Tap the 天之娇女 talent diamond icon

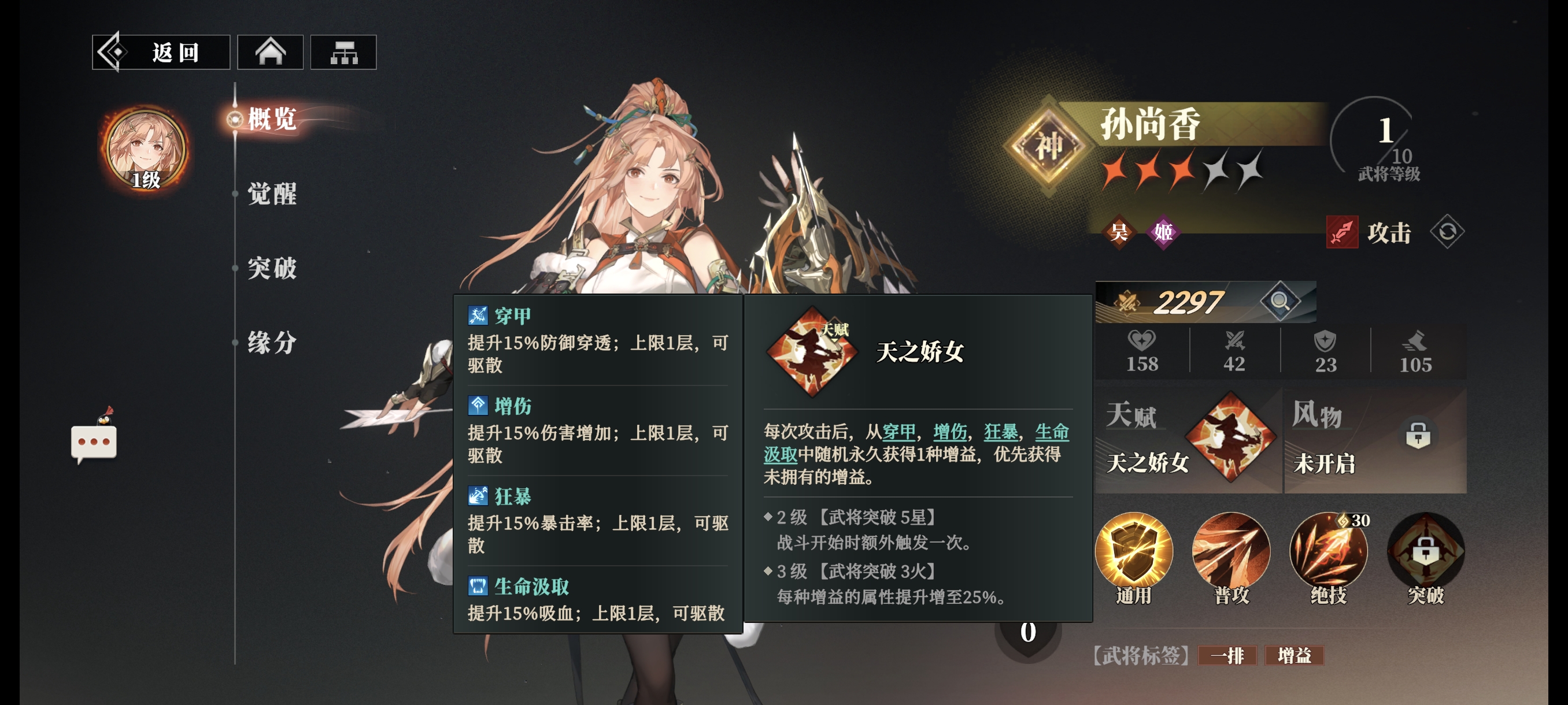[1231, 437]
